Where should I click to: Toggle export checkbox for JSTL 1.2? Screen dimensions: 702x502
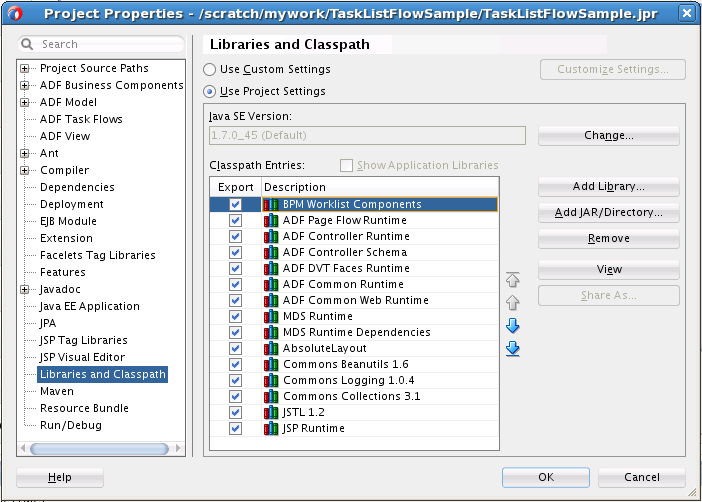[x=235, y=412]
